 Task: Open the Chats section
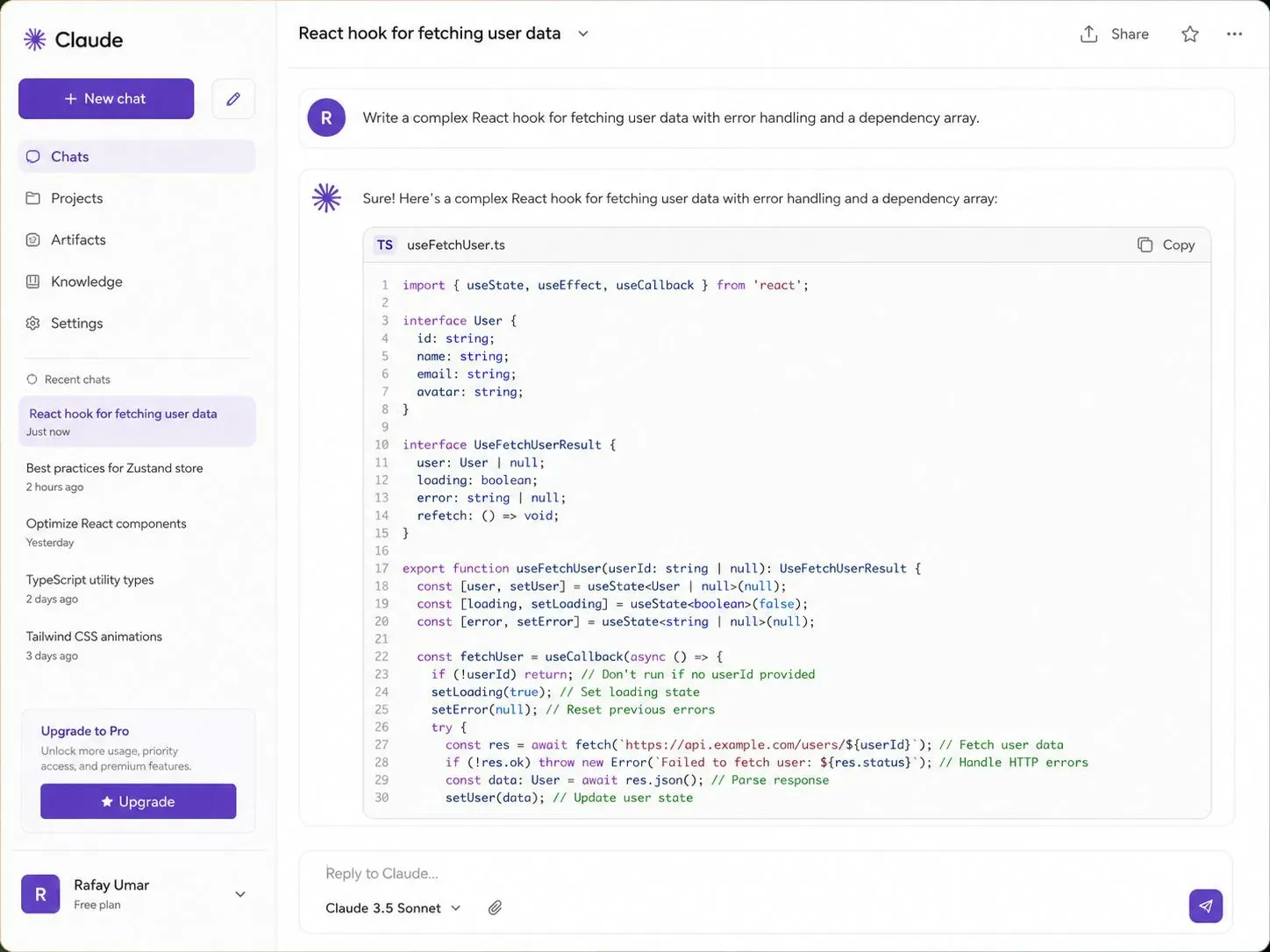pos(137,157)
